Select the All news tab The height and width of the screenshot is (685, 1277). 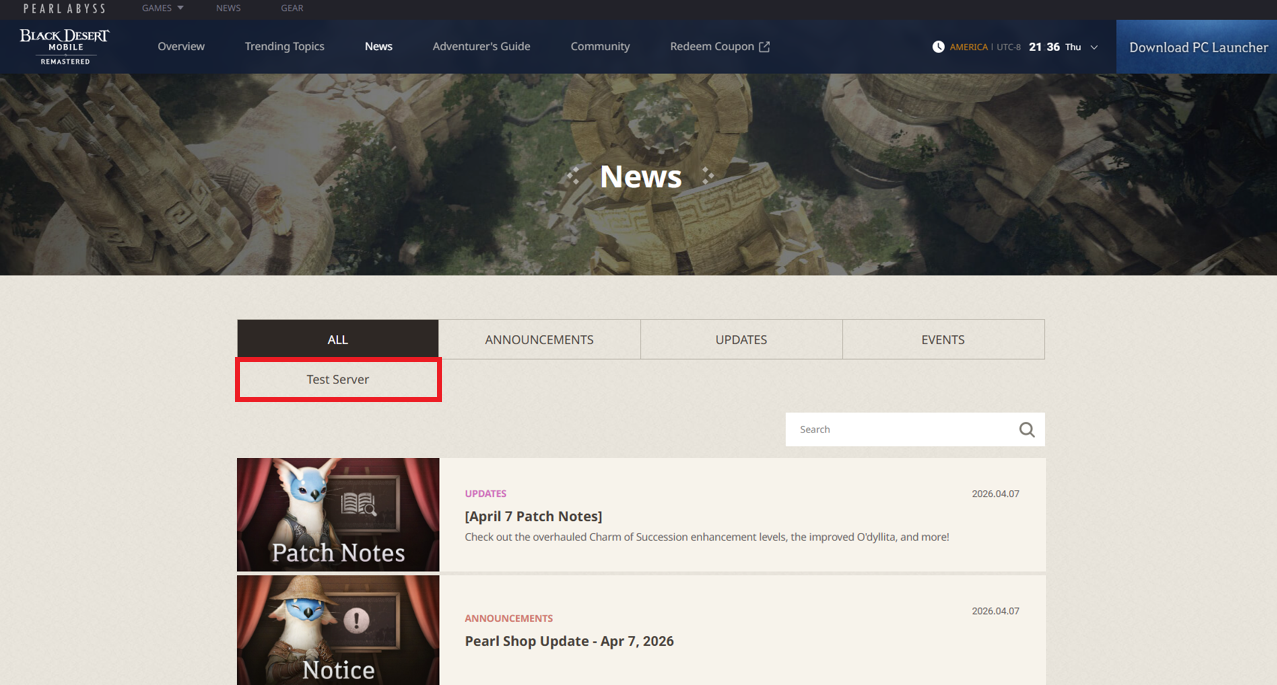coord(338,340)
